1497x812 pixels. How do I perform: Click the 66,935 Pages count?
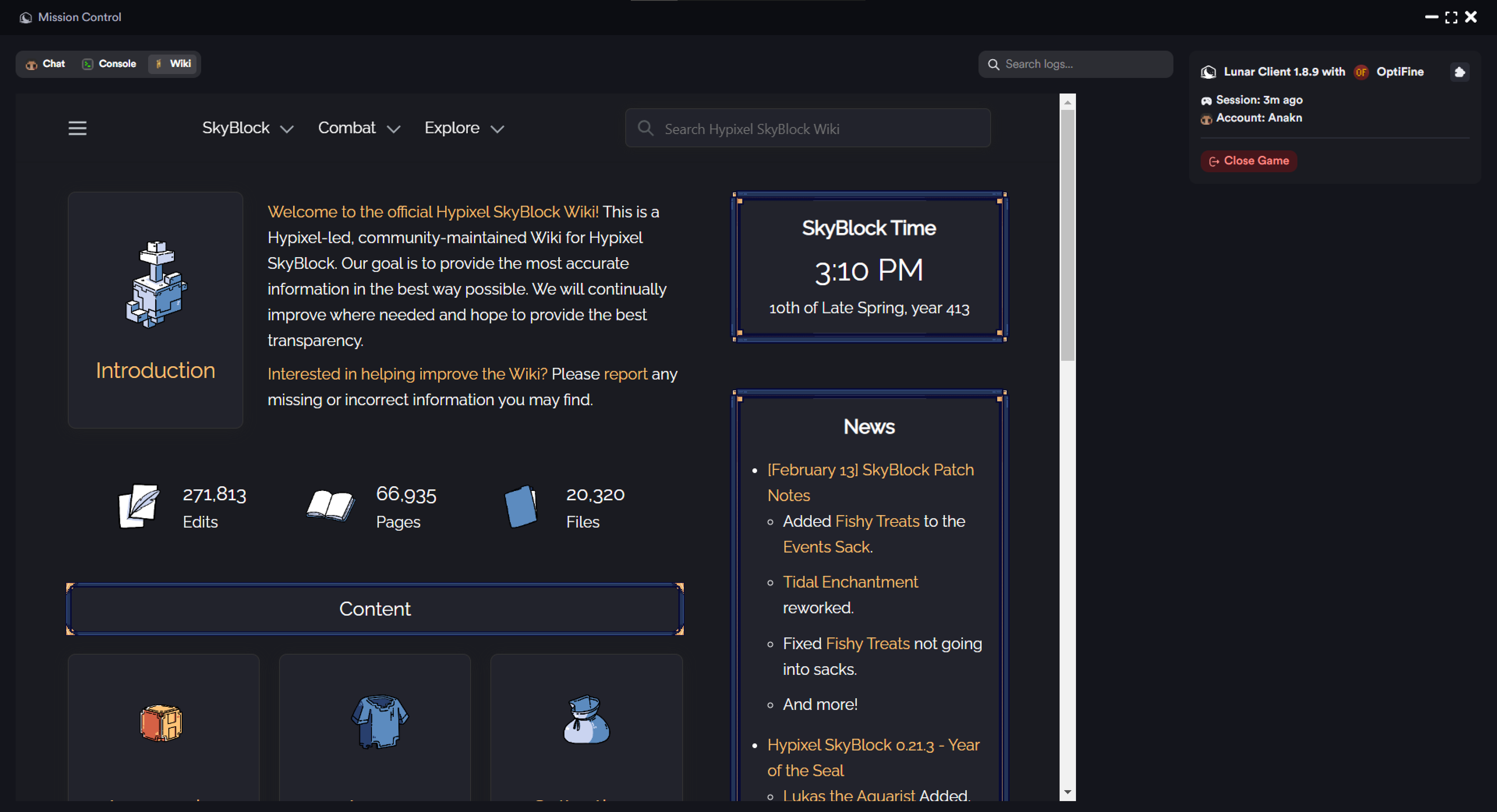click(x=406, y=494)
